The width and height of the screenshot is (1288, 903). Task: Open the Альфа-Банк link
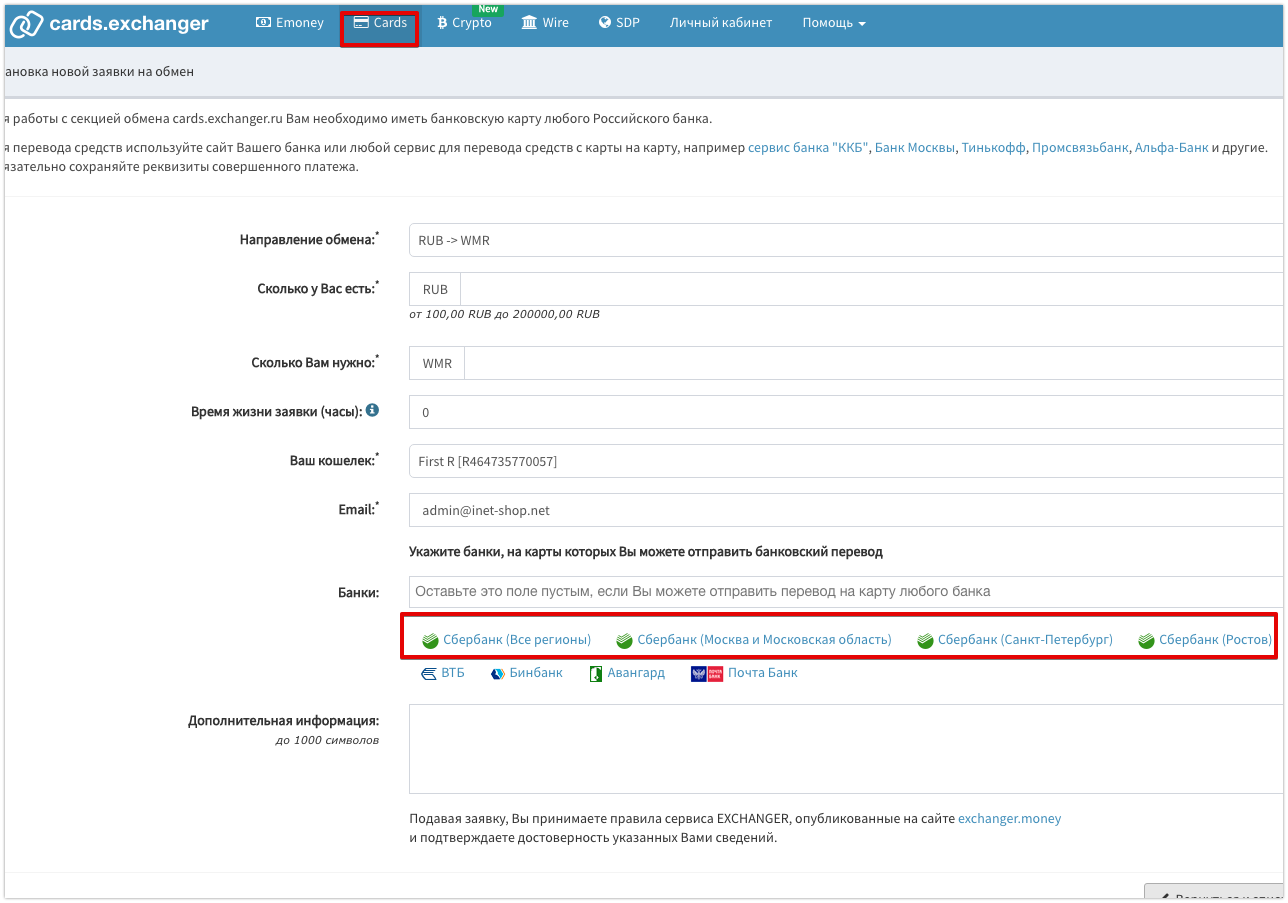1171,147
